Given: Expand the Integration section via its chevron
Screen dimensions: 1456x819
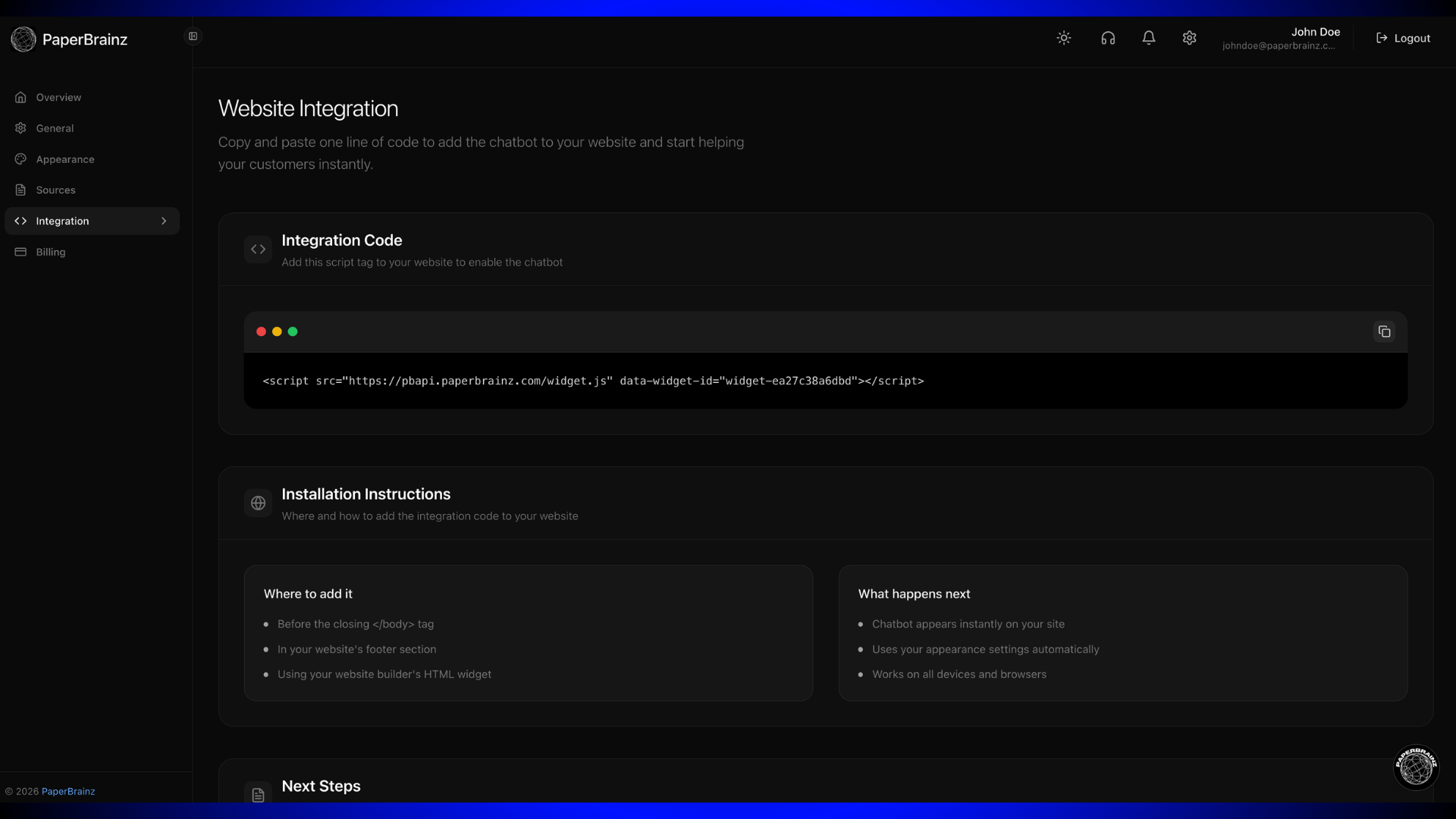Looking at the screenshot, I should (164, 221).
